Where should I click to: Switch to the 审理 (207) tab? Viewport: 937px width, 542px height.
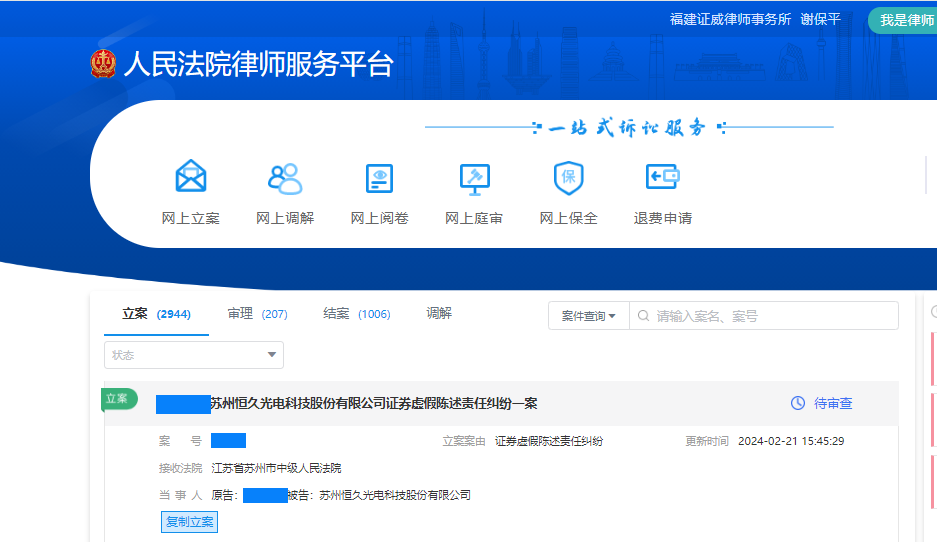point(258,314)
